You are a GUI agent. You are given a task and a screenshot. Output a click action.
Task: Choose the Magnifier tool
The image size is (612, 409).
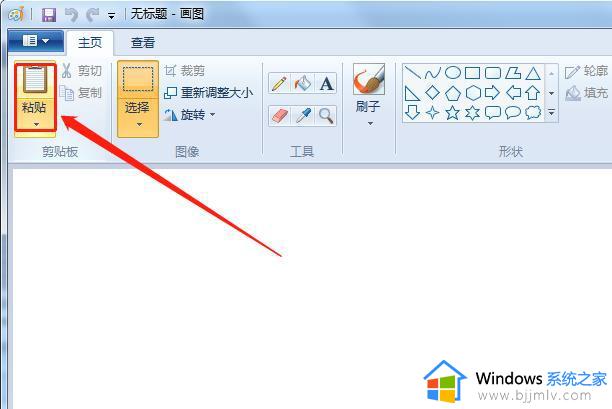pyautogui.click(x=326, y=116)
